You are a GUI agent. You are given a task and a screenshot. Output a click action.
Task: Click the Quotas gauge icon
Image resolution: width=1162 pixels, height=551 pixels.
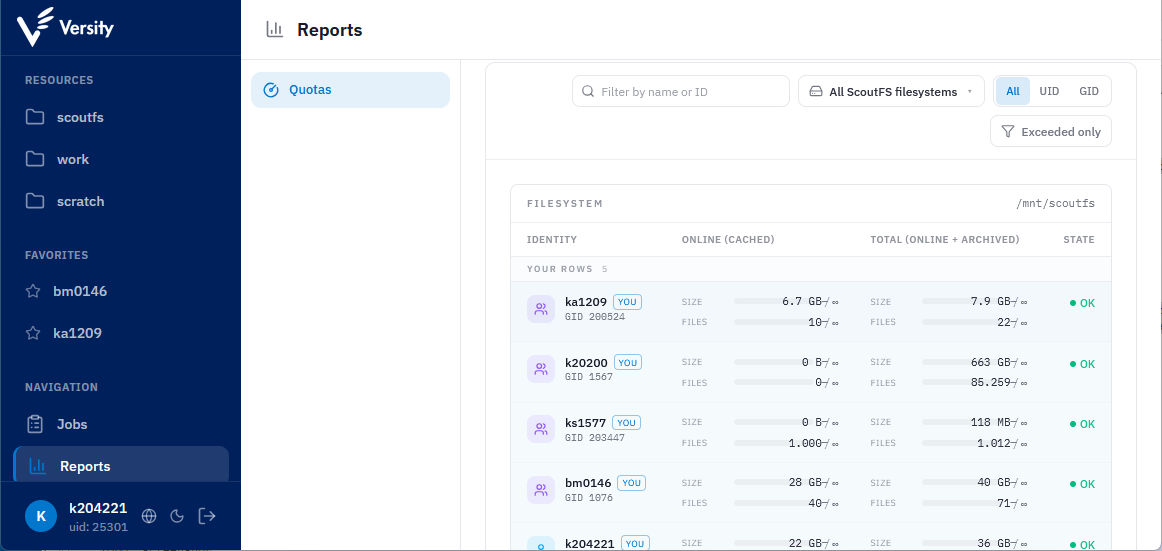pos(271,90)
